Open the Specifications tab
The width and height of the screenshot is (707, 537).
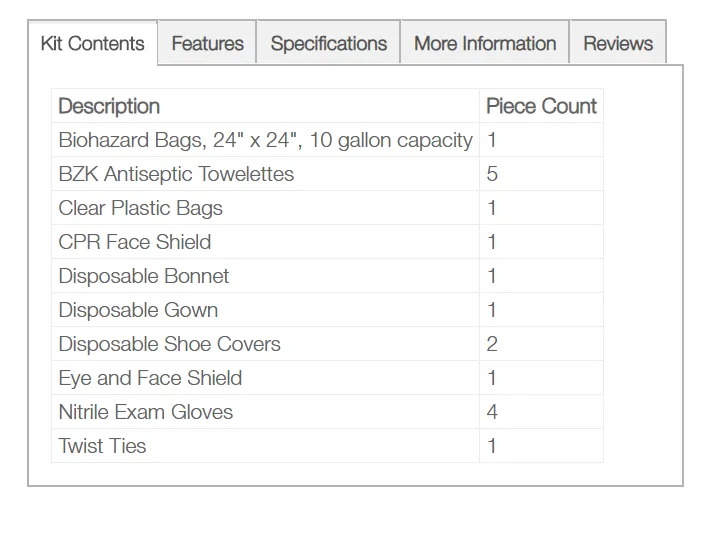329,43
